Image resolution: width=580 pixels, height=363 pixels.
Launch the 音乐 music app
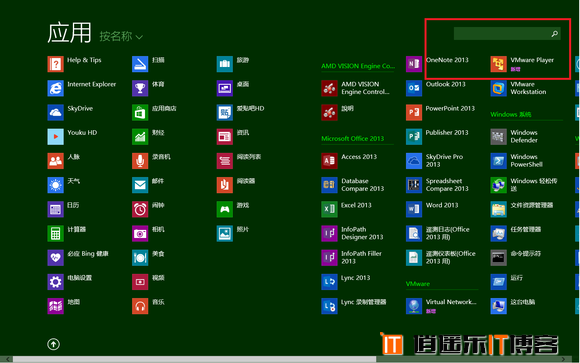point(148,306)
